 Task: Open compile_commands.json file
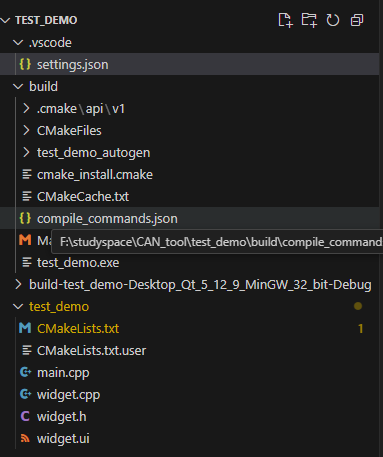107,219
